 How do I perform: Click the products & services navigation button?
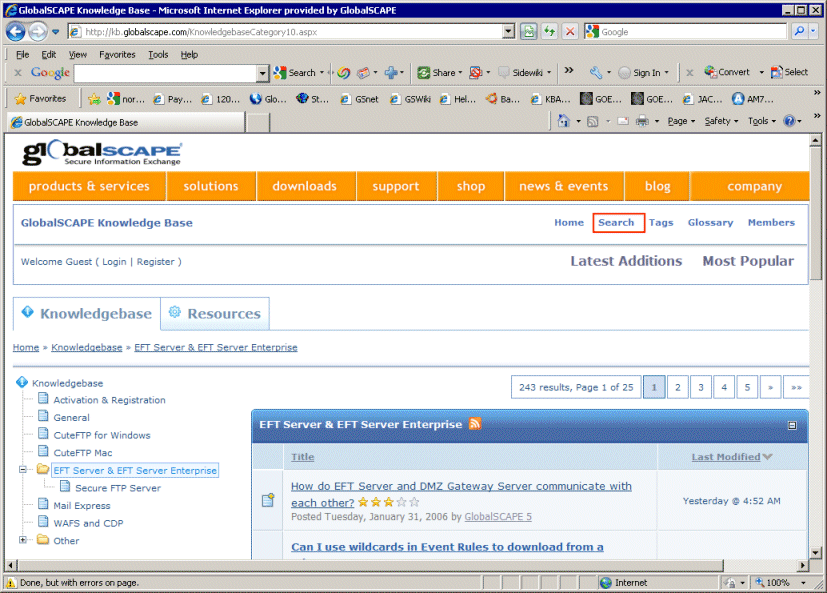coord(89,186)
